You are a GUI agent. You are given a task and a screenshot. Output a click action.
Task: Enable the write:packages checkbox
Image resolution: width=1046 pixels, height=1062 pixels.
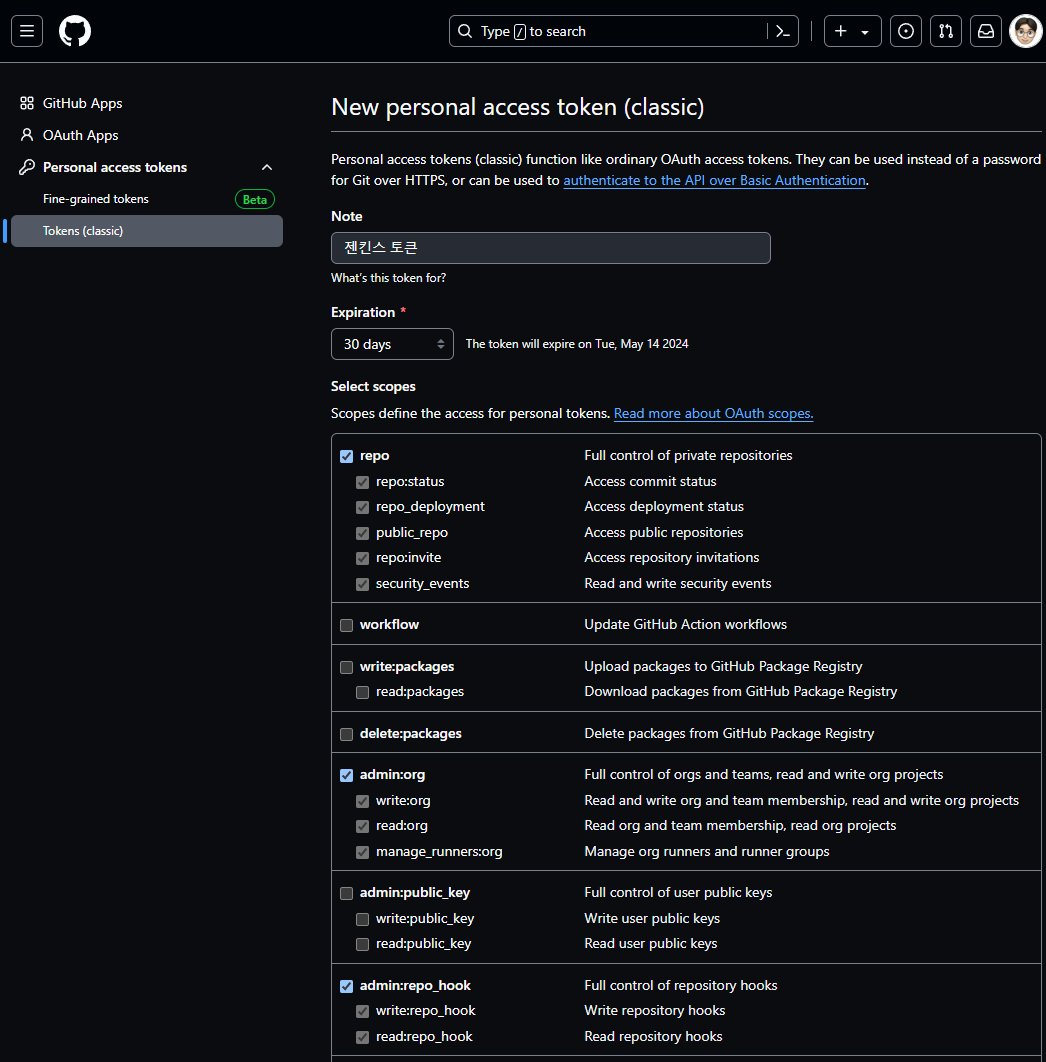347,667
